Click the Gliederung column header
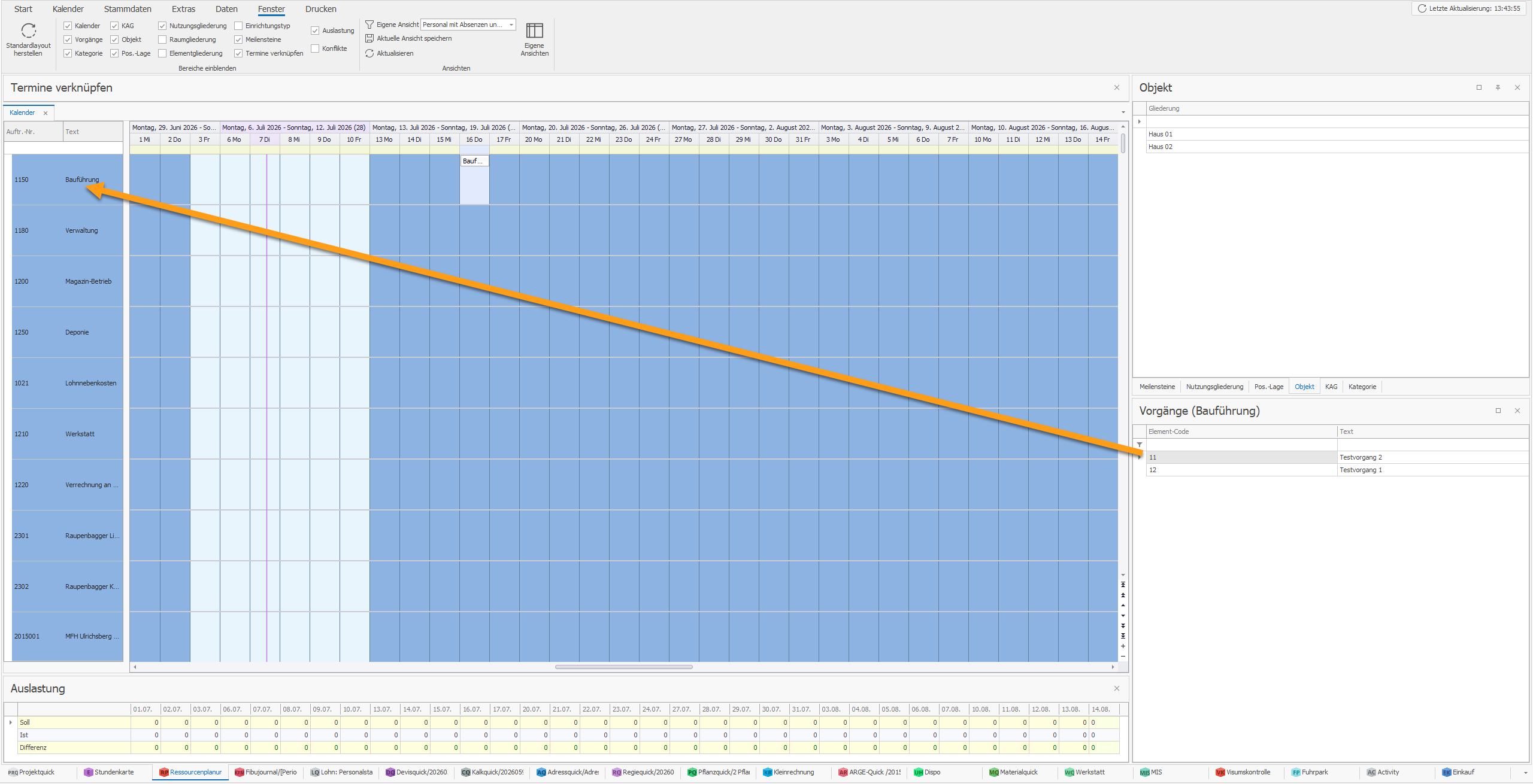This screenshot has width=1533, height=784. 1337,108
